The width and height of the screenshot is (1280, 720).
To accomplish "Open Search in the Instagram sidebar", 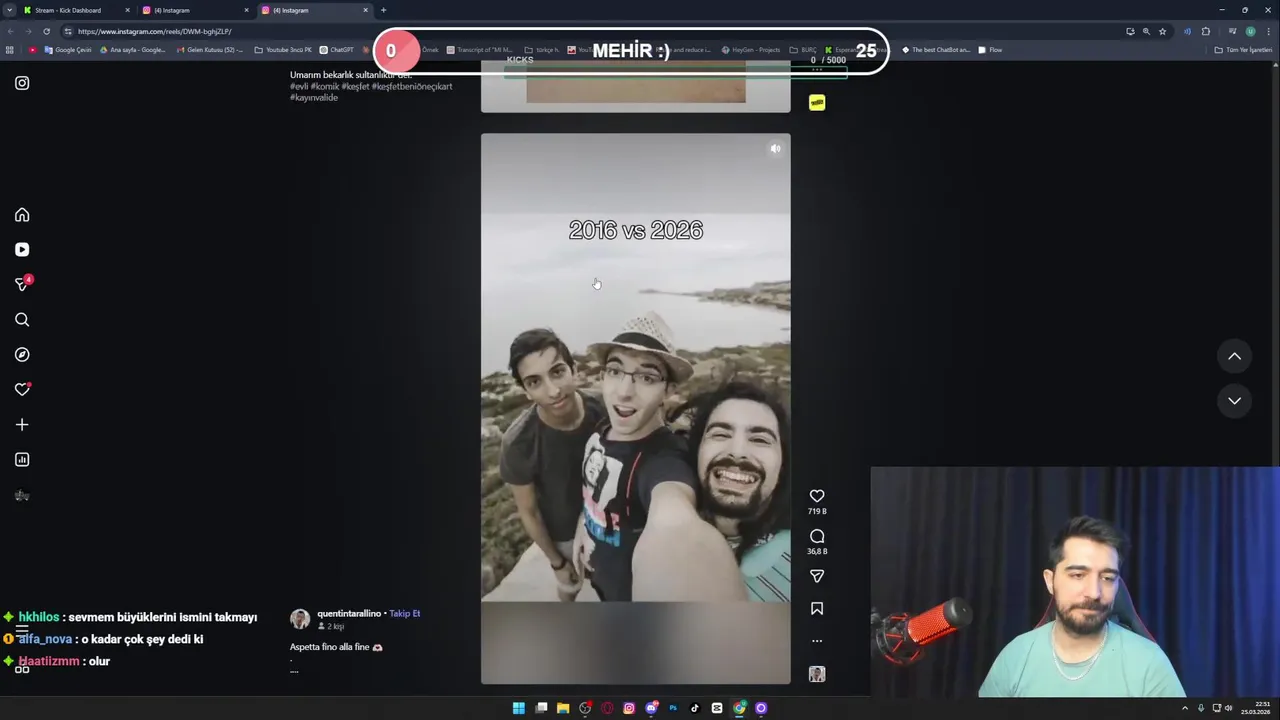I will [22, 320].
